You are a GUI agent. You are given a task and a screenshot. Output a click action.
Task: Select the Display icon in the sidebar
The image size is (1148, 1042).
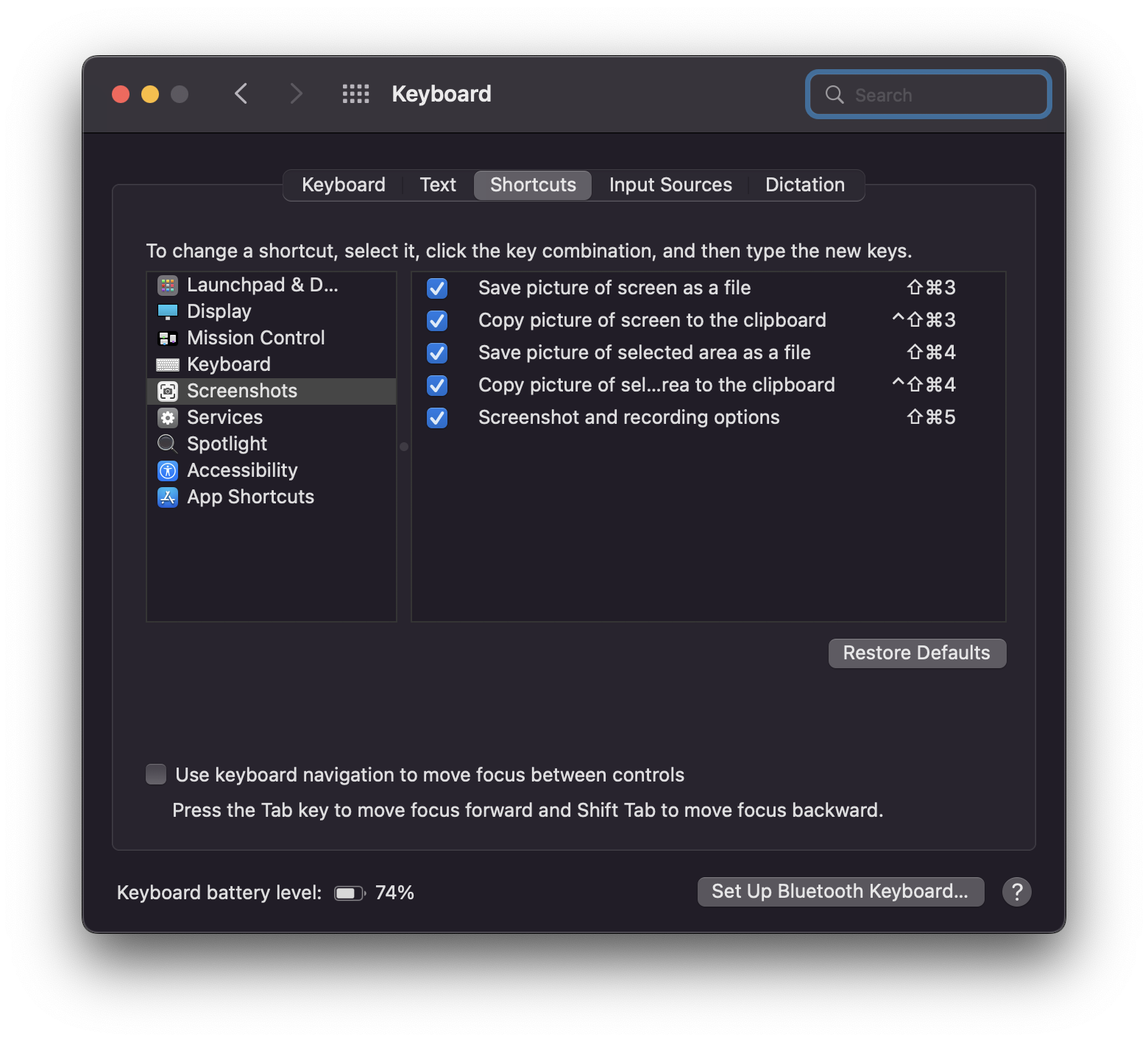pos(168,311)
